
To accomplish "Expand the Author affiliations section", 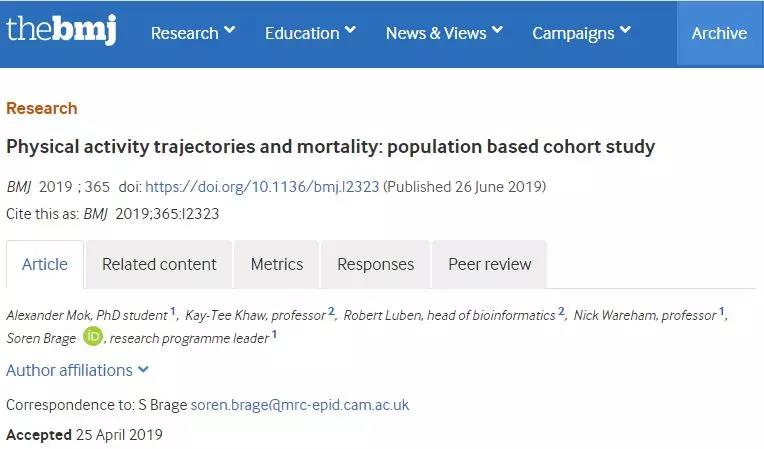I will click(x=77, y=370).
